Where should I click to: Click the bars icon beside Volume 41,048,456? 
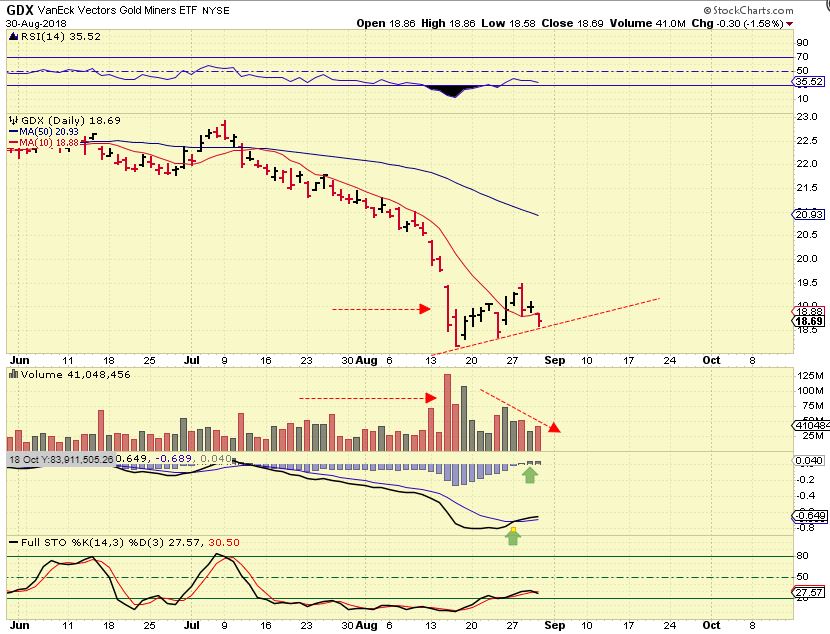[14, 375]
